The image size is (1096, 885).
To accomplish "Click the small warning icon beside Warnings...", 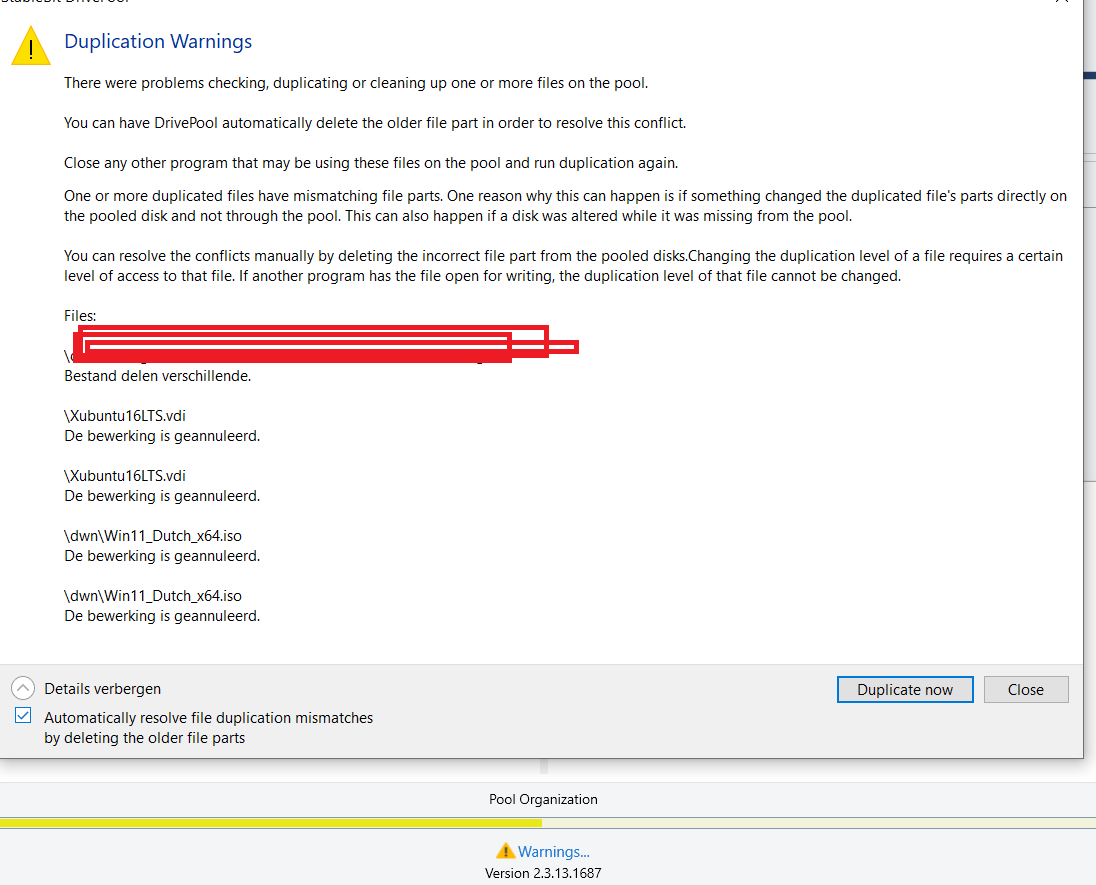I will click(505, 851).
